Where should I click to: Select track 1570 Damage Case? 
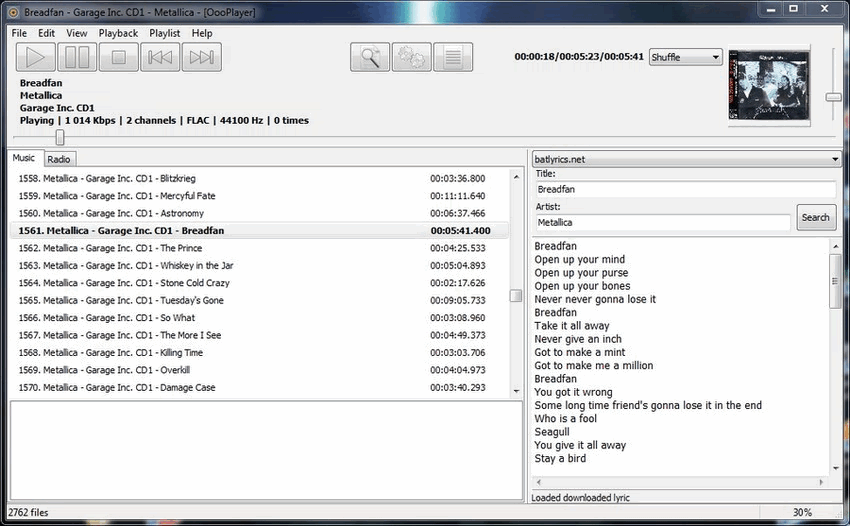pos(259,387)
